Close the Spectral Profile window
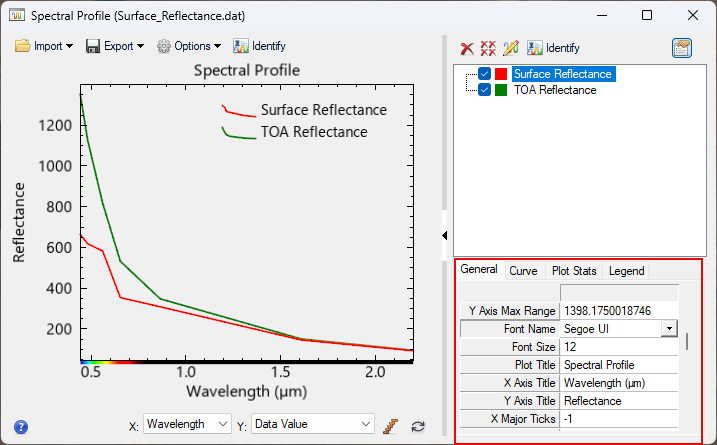 pos(693,15)
